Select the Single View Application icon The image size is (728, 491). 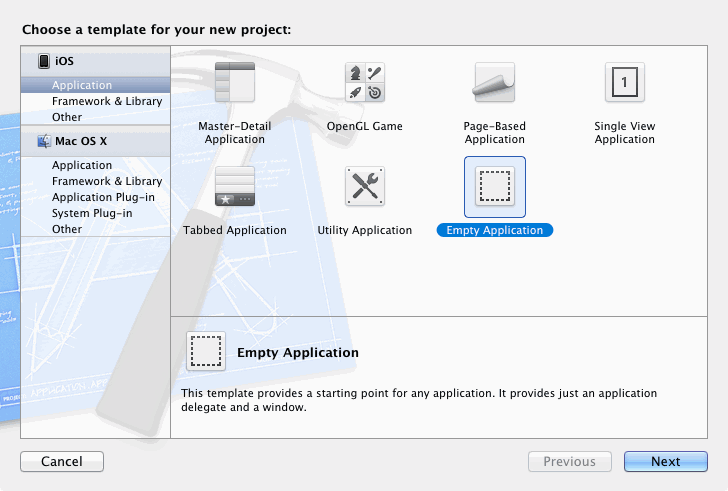(x=624, y=82)
